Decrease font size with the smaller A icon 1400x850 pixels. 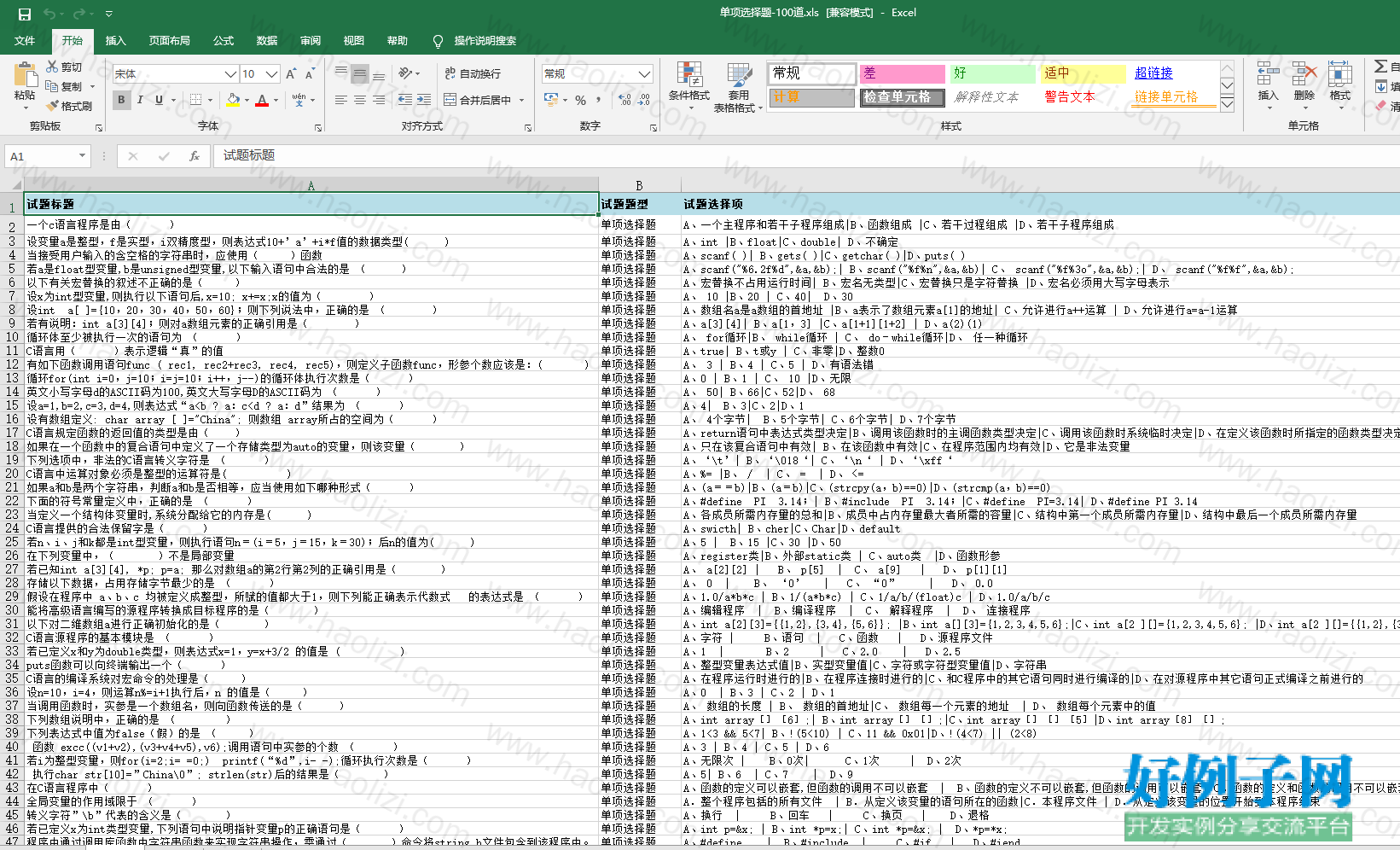click(310, 74)
